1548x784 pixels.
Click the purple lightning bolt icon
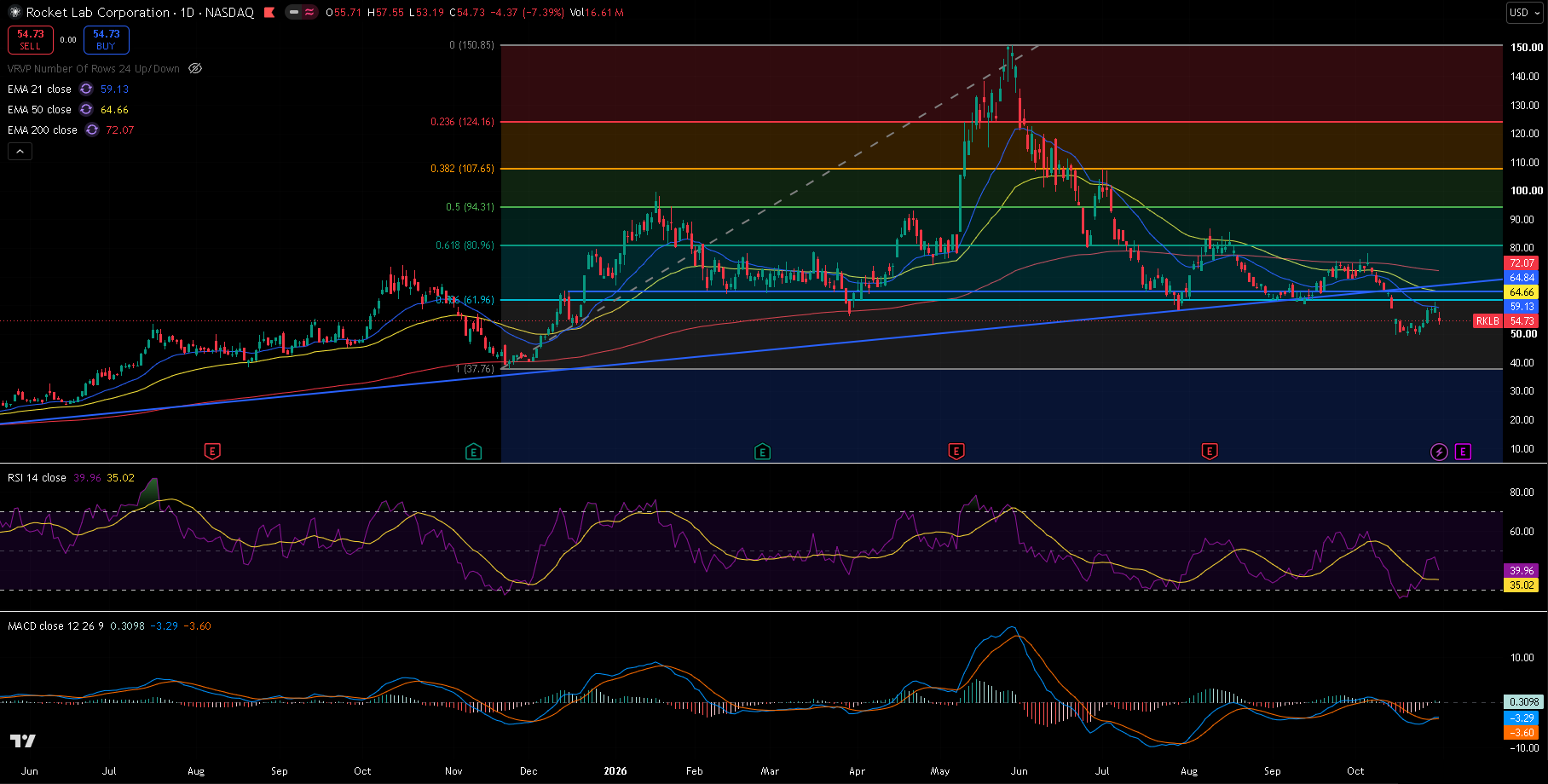click(x=1439, y=452)
